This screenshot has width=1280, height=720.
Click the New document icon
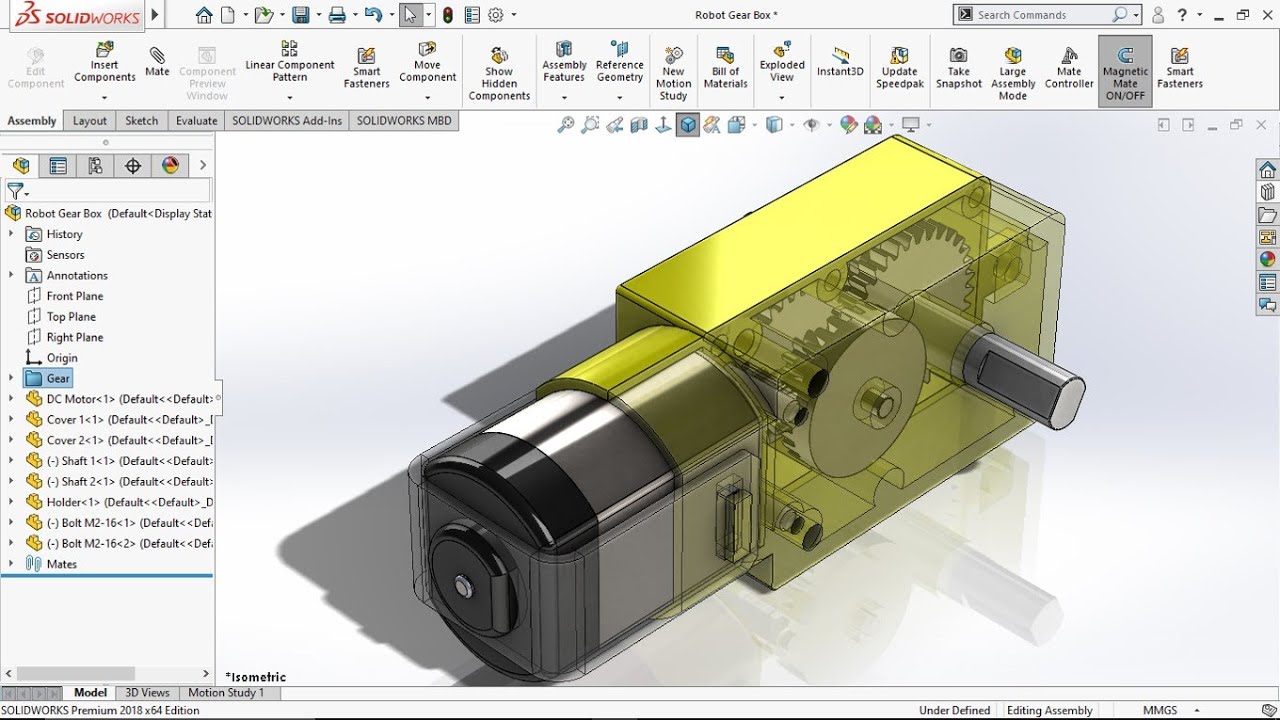tap(228, 15)
